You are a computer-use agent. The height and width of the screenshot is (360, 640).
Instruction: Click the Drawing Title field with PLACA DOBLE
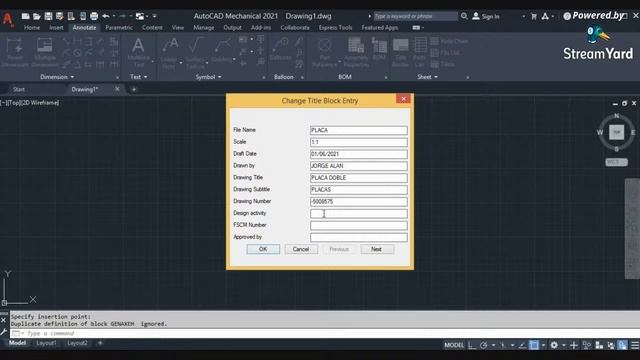click(x=359, y=178)
